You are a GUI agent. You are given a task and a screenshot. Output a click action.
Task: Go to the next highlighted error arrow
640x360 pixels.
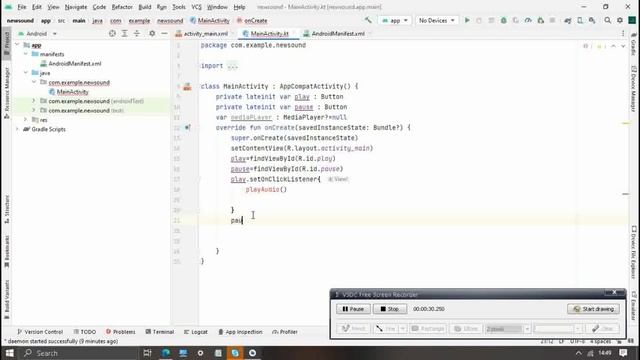point(623,47)
